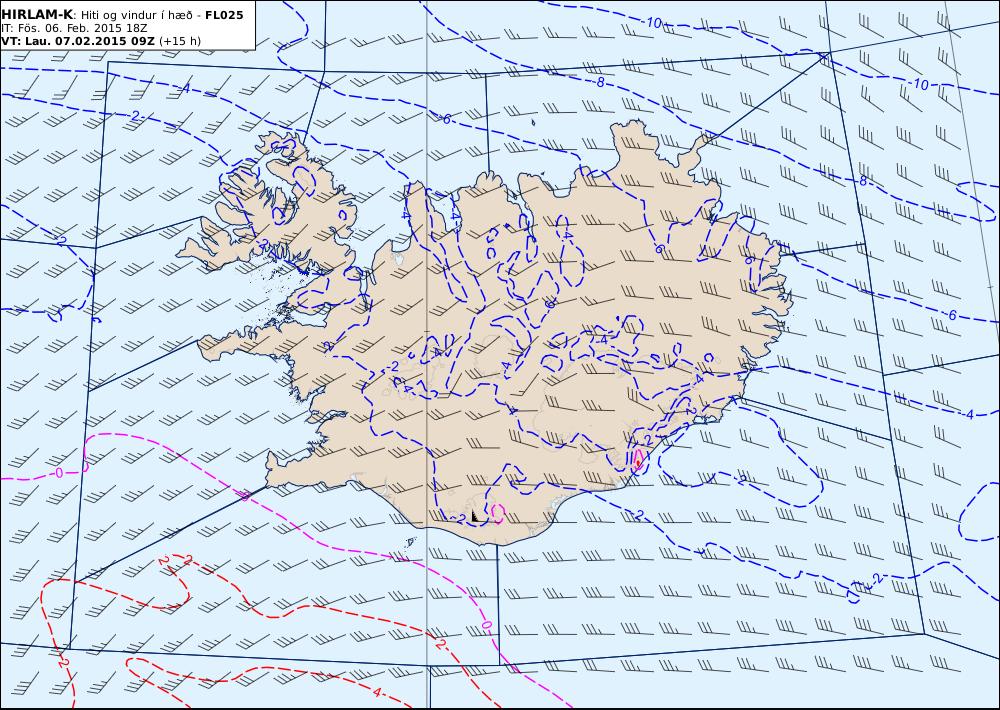Click the red 4 isotherm label at bottom
This screenshot has height=710, width=1000.
(x=377, y=692)
